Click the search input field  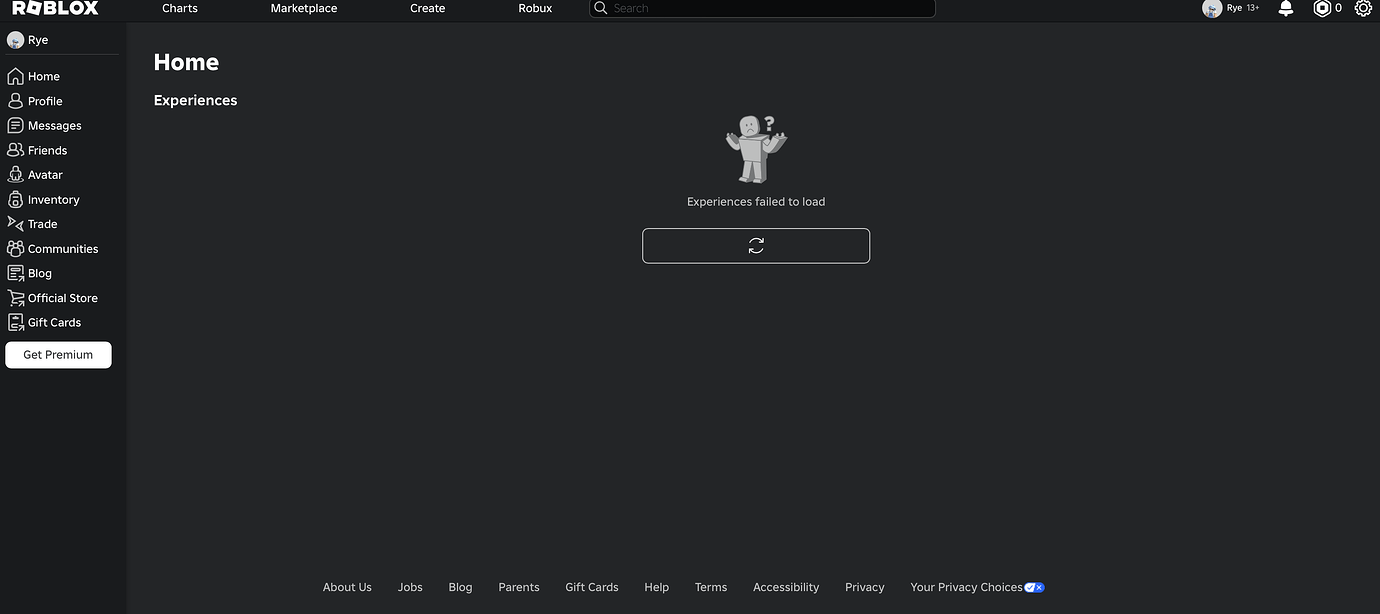[762, 8]
